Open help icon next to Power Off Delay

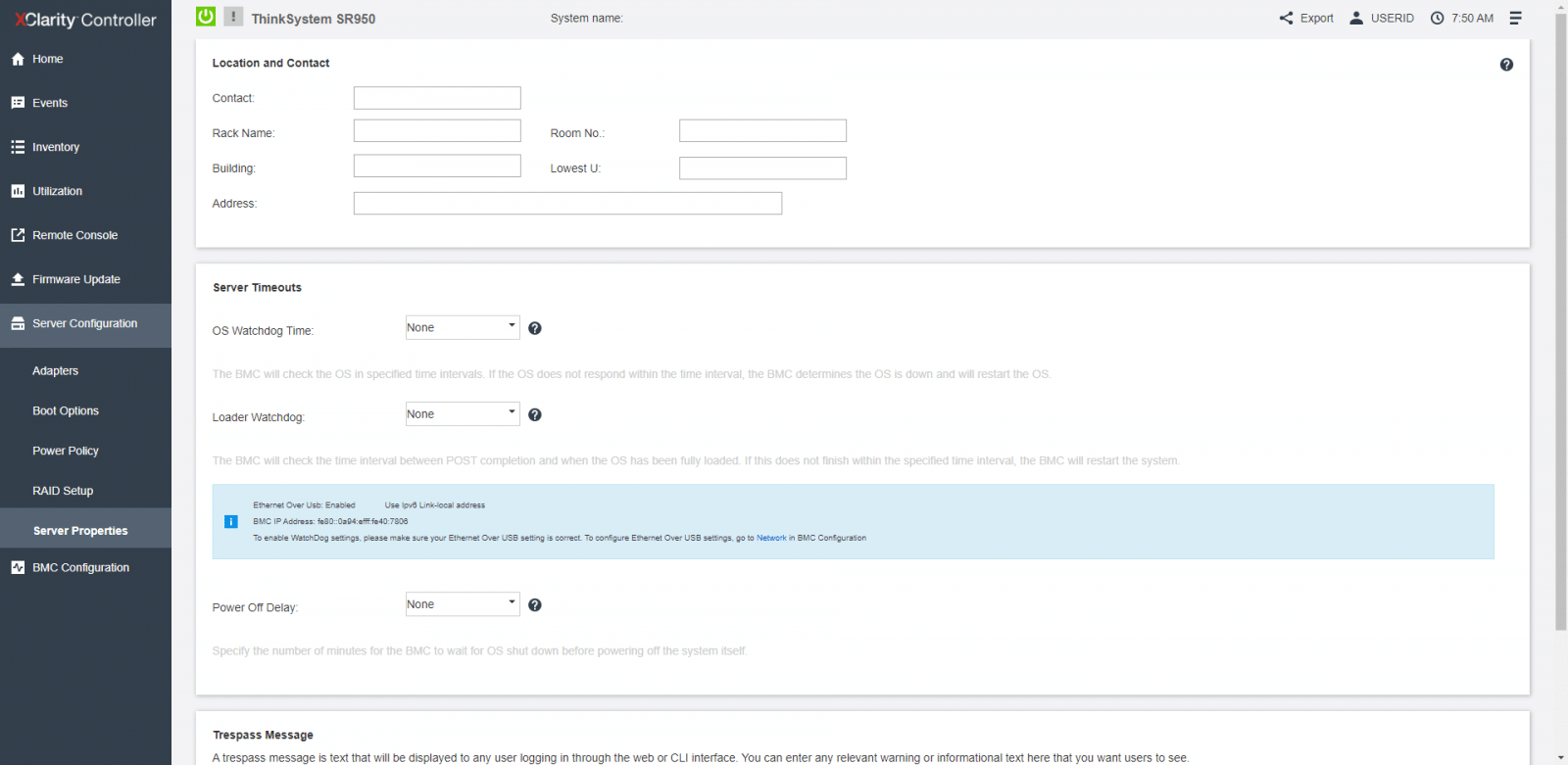[x=535, y=604]
